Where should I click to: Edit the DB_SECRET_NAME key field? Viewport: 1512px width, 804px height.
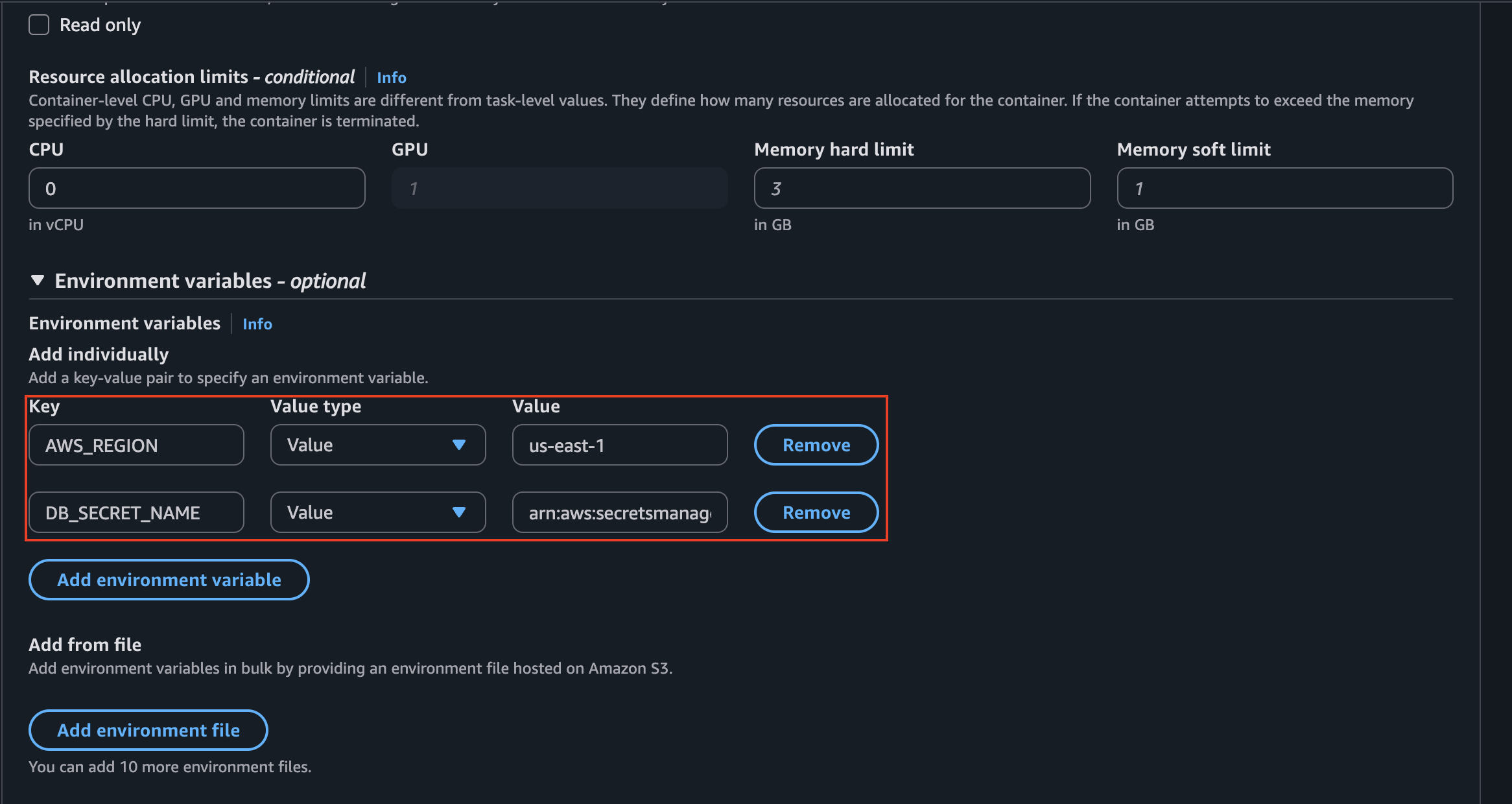coord(136,513)
